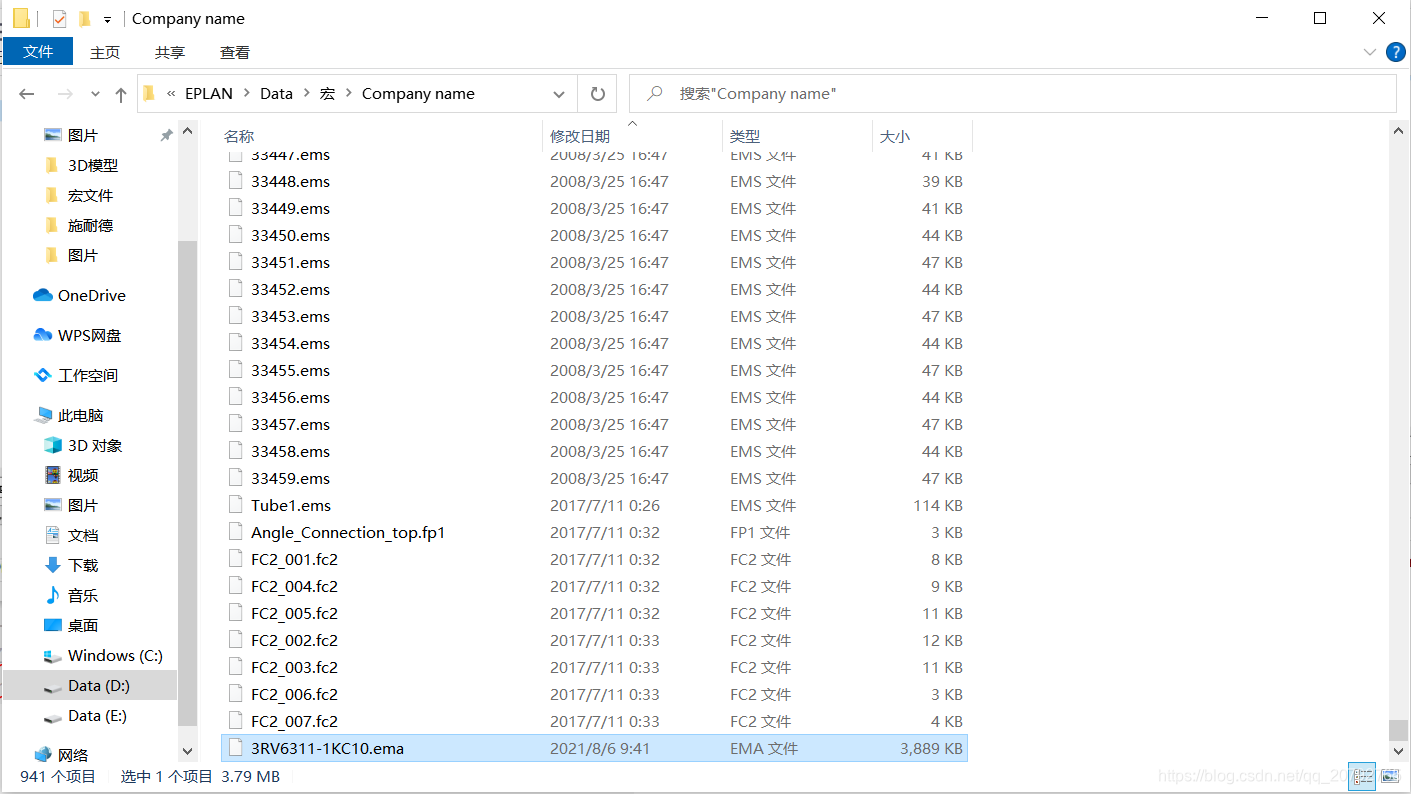Select Data (E:) drive
This screenshot has width=1411, height=794.
[x=97, y=715]
